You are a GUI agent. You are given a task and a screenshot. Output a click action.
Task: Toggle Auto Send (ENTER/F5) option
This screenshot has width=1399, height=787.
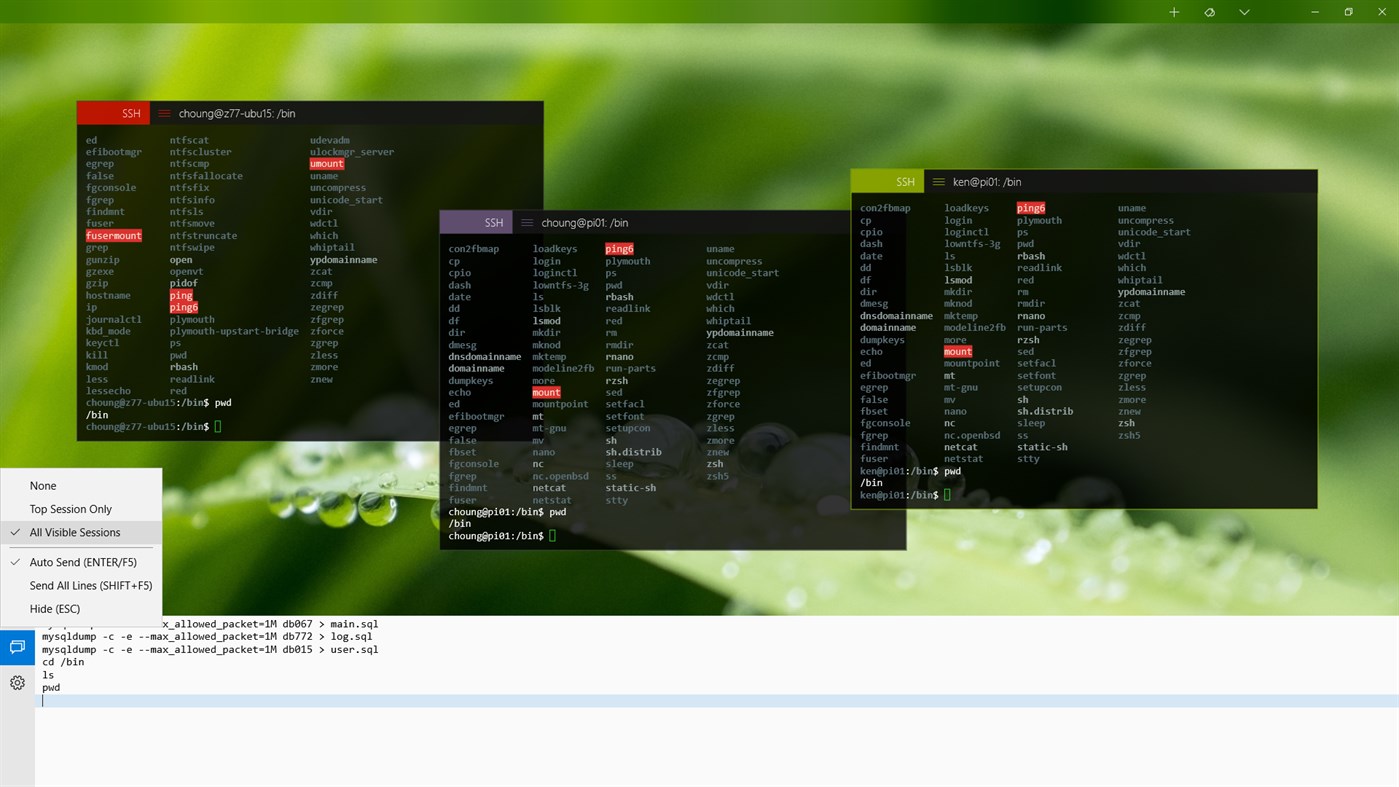click(x=81, y=562)
